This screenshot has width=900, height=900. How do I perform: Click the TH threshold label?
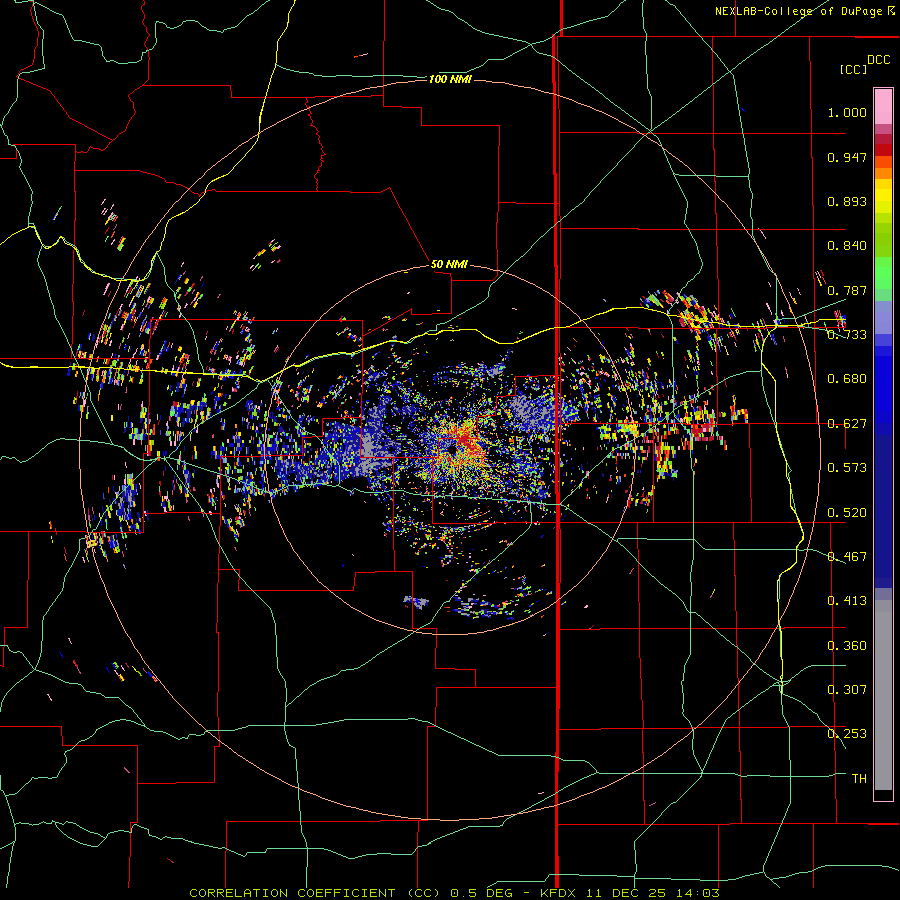(x=859, y=779)
